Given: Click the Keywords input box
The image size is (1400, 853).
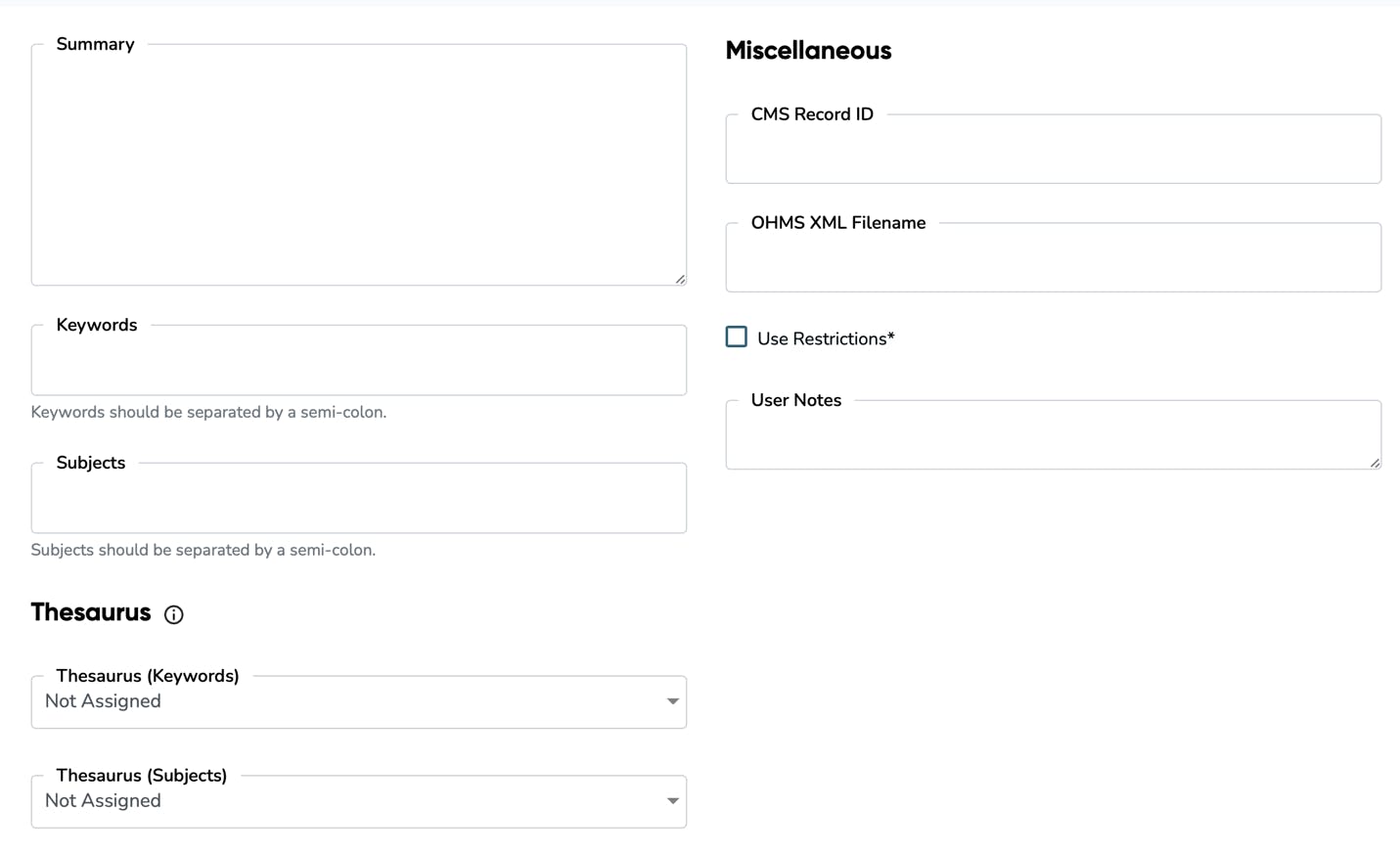Looking at the screenshot, I should [358, 360].
